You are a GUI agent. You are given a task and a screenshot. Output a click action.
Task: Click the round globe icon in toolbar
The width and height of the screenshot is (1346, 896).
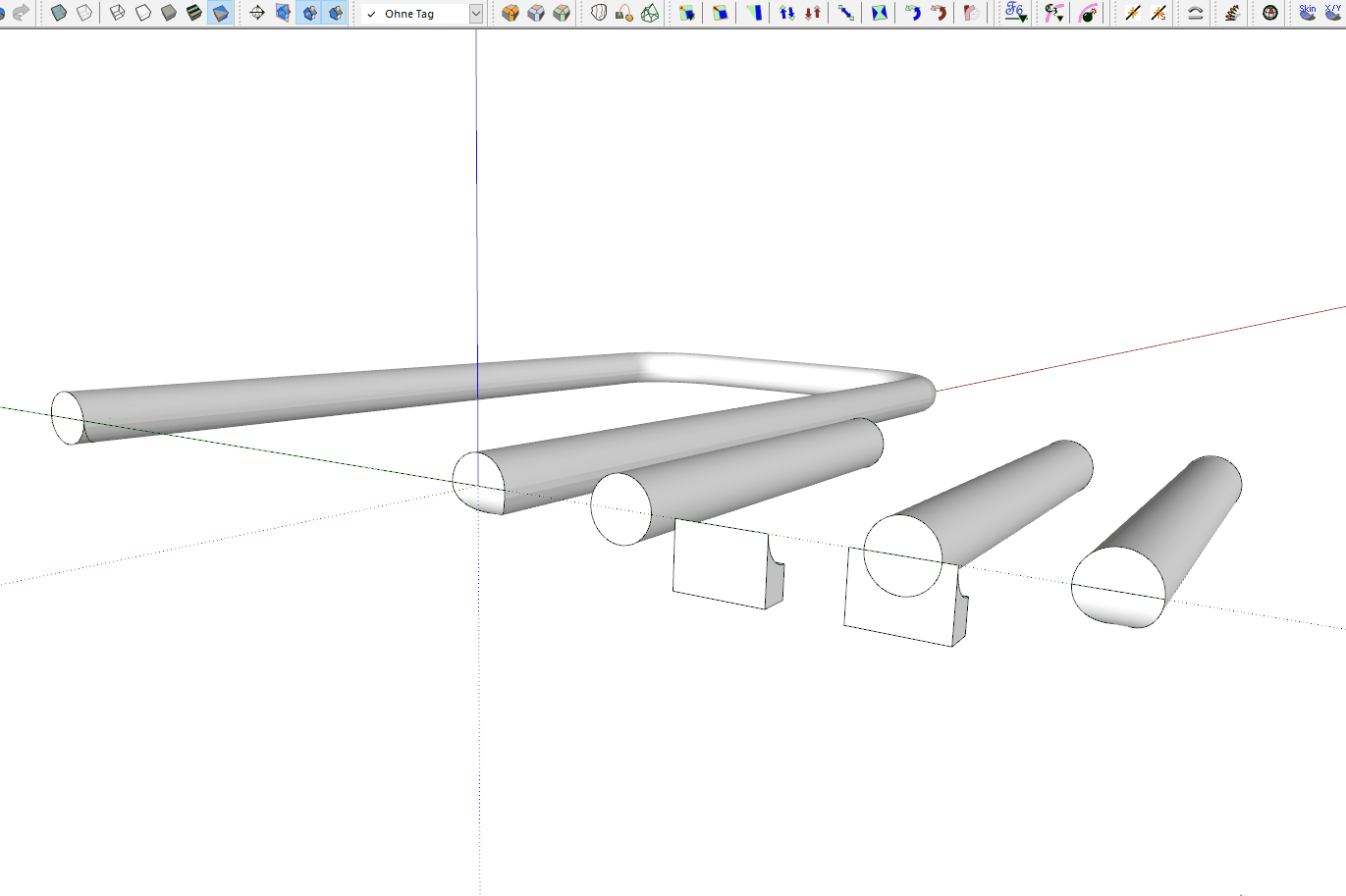pyautogui.click(x=1270, y=13)
